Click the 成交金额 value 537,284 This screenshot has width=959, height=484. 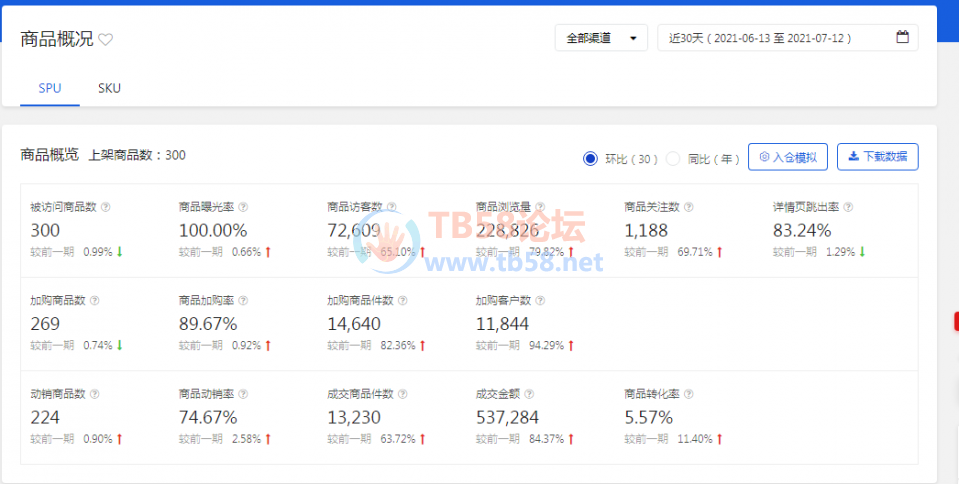(507, 417)
